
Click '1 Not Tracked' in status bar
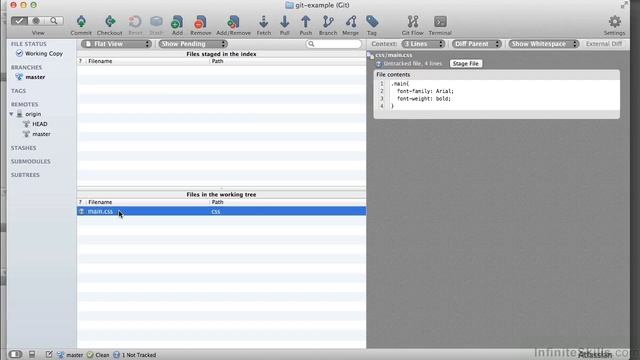pyautogui.click(x=134, y=355)
